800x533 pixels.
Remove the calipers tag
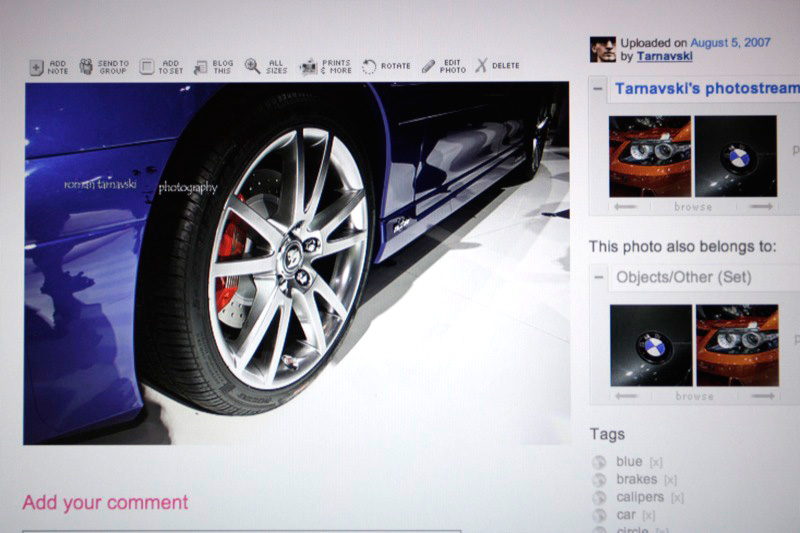coord(678,498)
